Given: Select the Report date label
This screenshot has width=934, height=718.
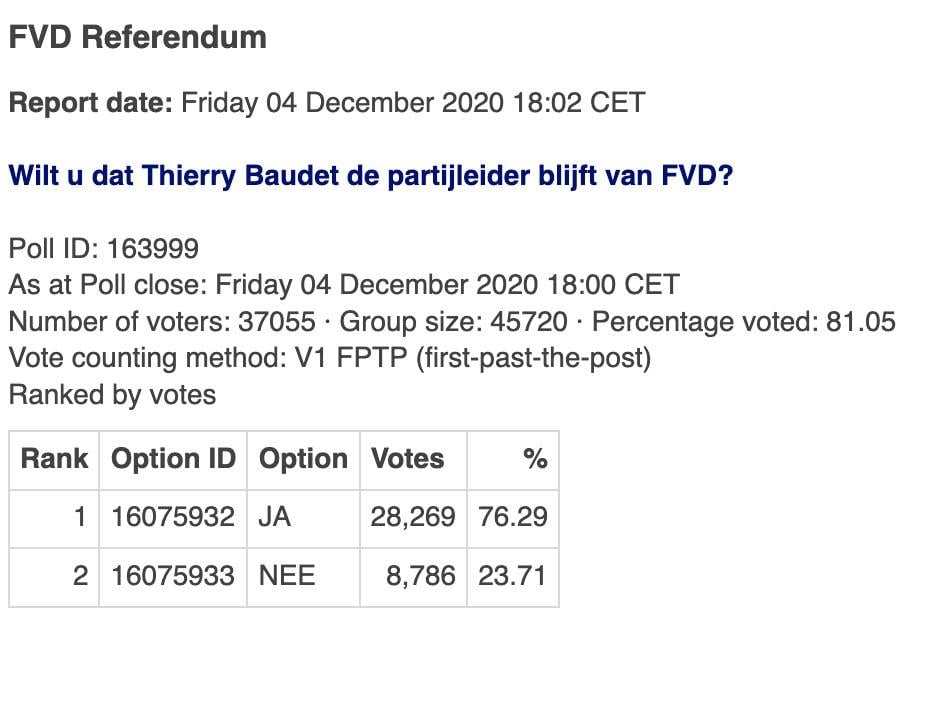Looking at the screenshot, I should point(91,102).
